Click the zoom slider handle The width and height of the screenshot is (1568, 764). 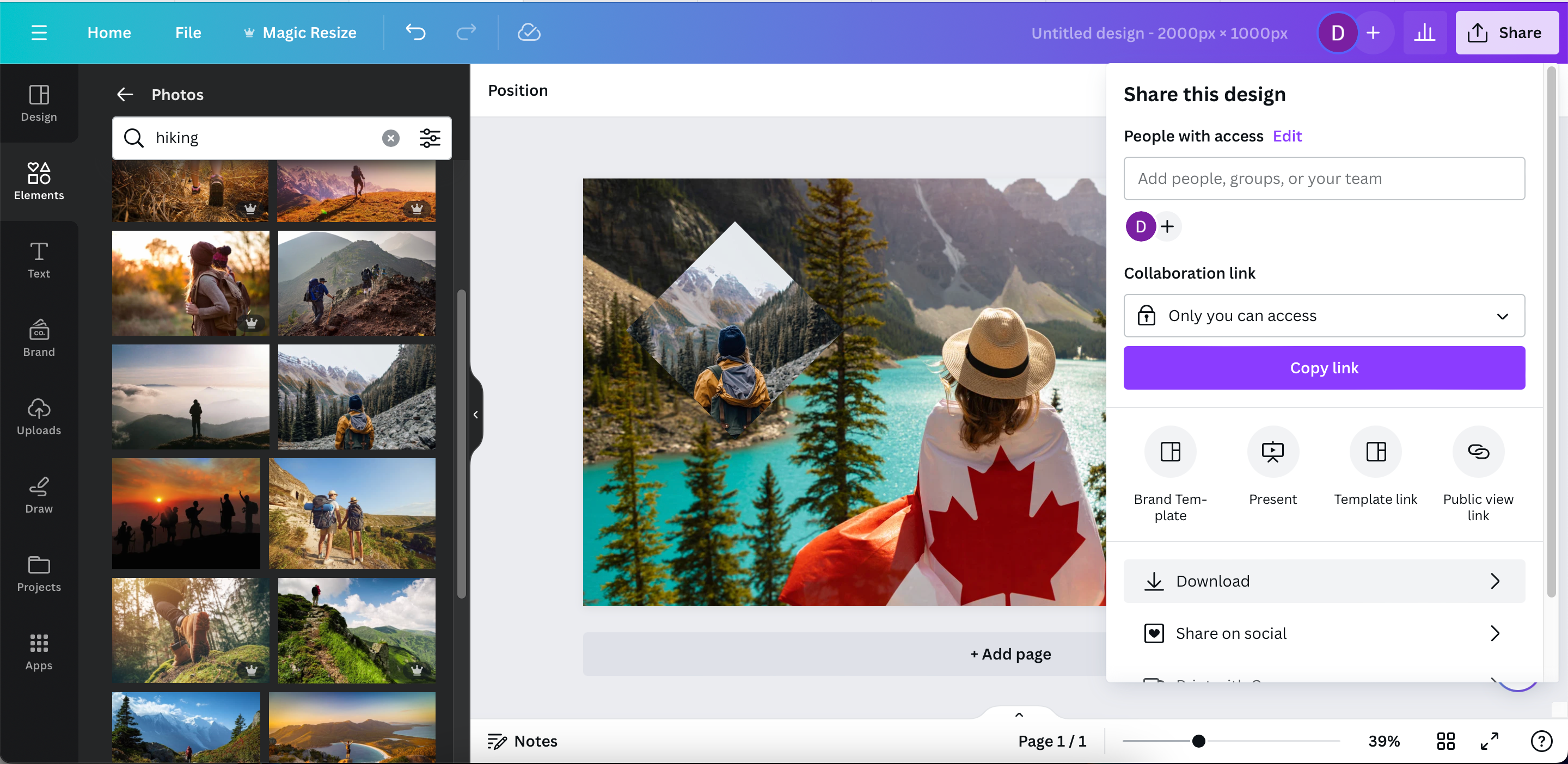(x=1198, y=741)
